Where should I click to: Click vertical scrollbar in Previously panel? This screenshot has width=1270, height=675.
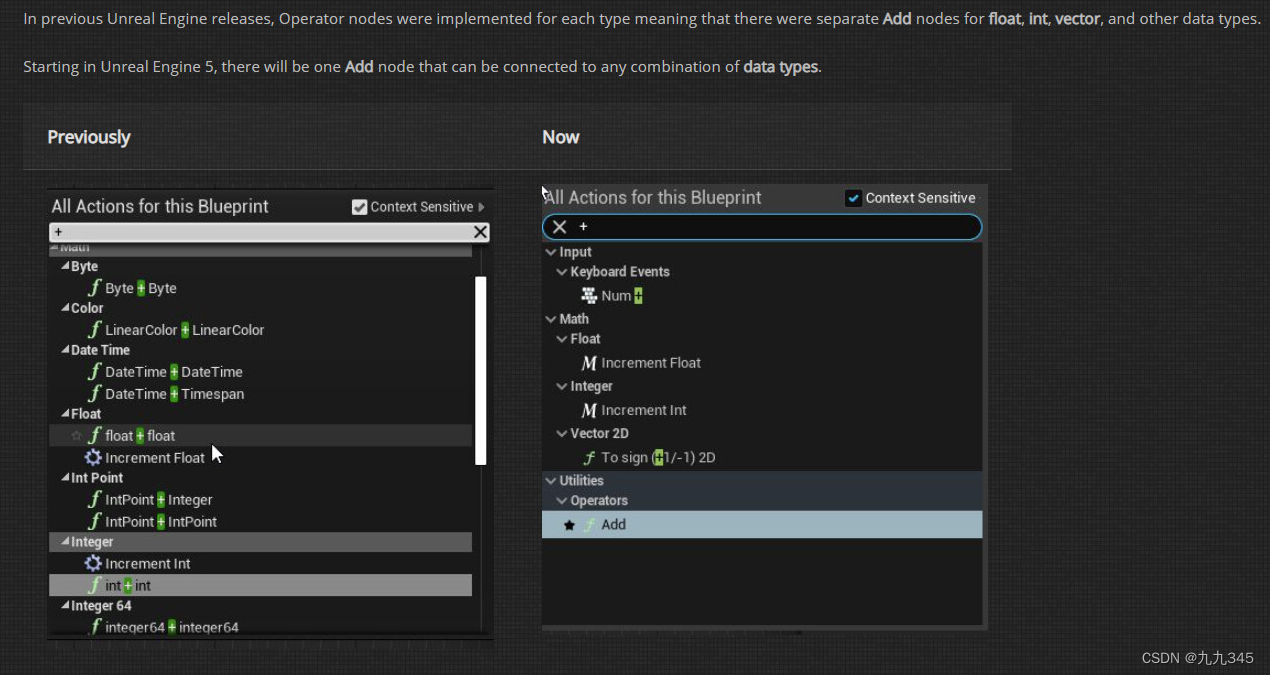[x=481, y=371]
